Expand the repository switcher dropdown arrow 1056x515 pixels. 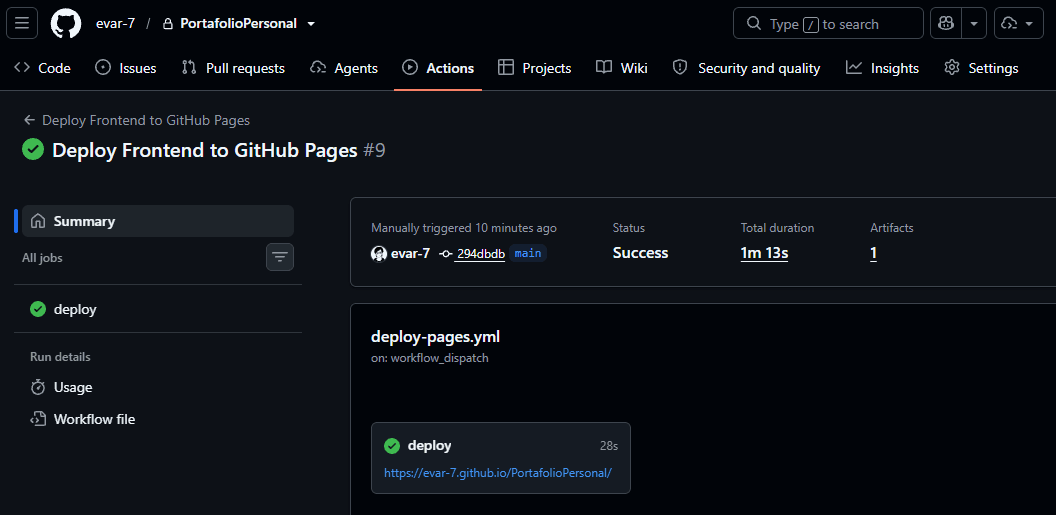pyautogui.click(x=310, y=24)
